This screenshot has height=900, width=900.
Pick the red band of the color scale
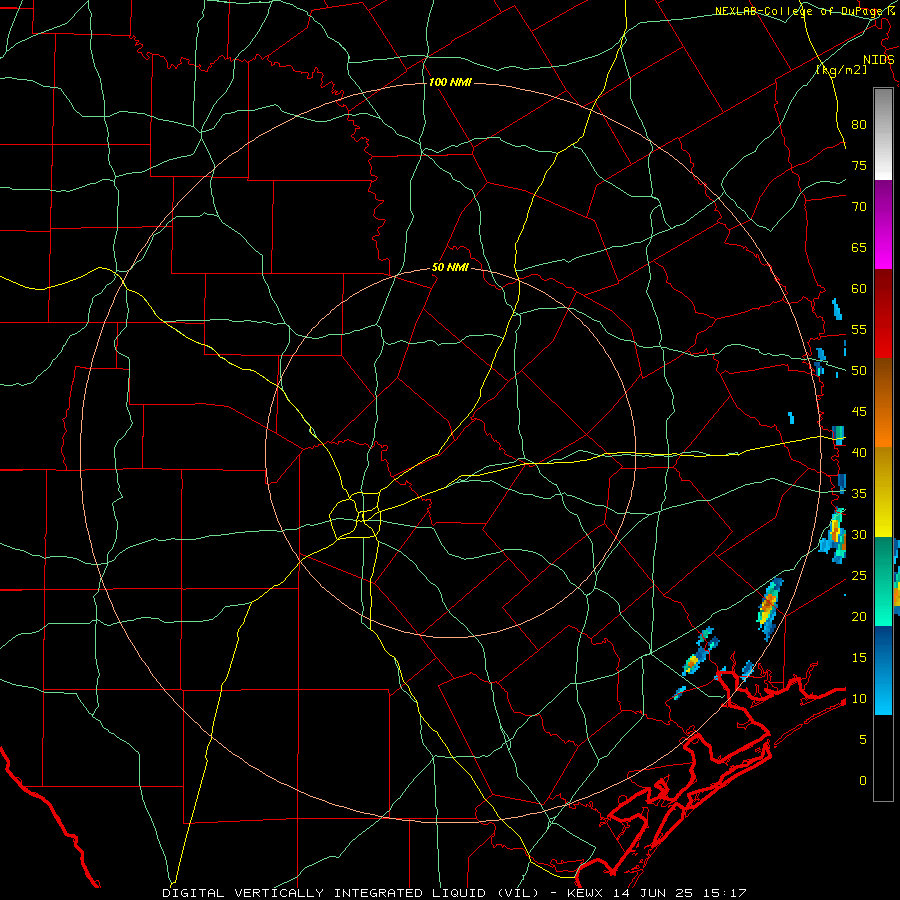pos(883,314)
